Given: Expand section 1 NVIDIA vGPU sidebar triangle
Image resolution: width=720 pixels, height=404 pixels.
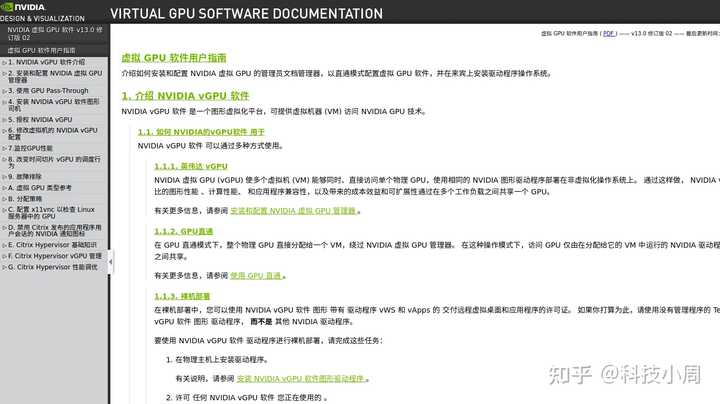Looking at the screenshot, I should (4, 62).
